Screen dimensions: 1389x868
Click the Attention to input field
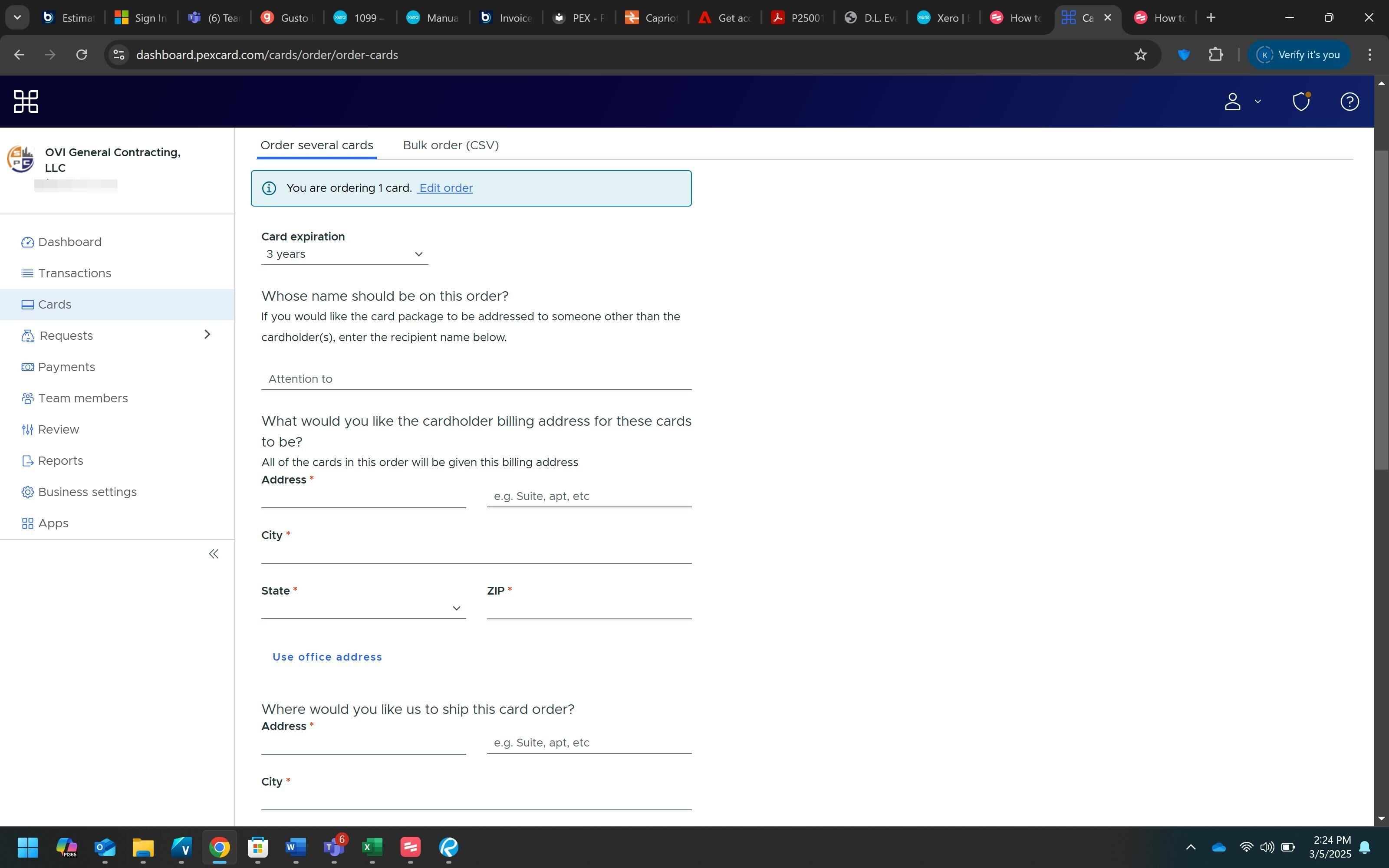pos(476,379)
